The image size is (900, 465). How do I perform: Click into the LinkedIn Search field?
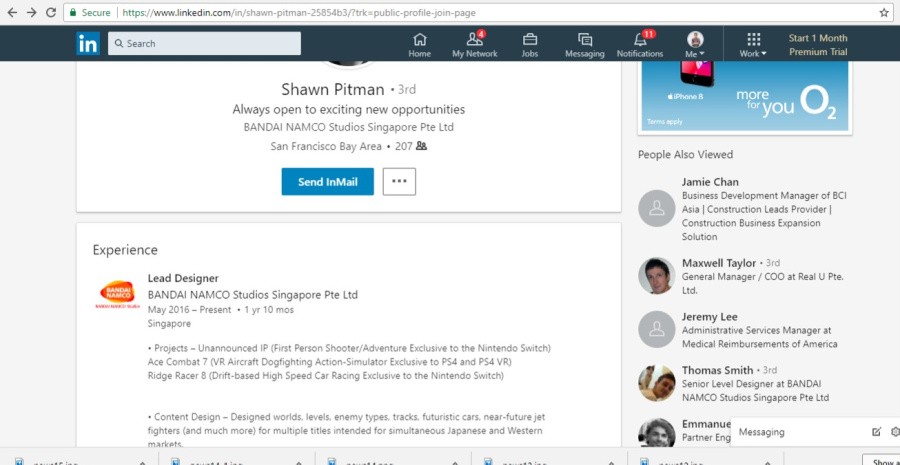coord(204,44)
